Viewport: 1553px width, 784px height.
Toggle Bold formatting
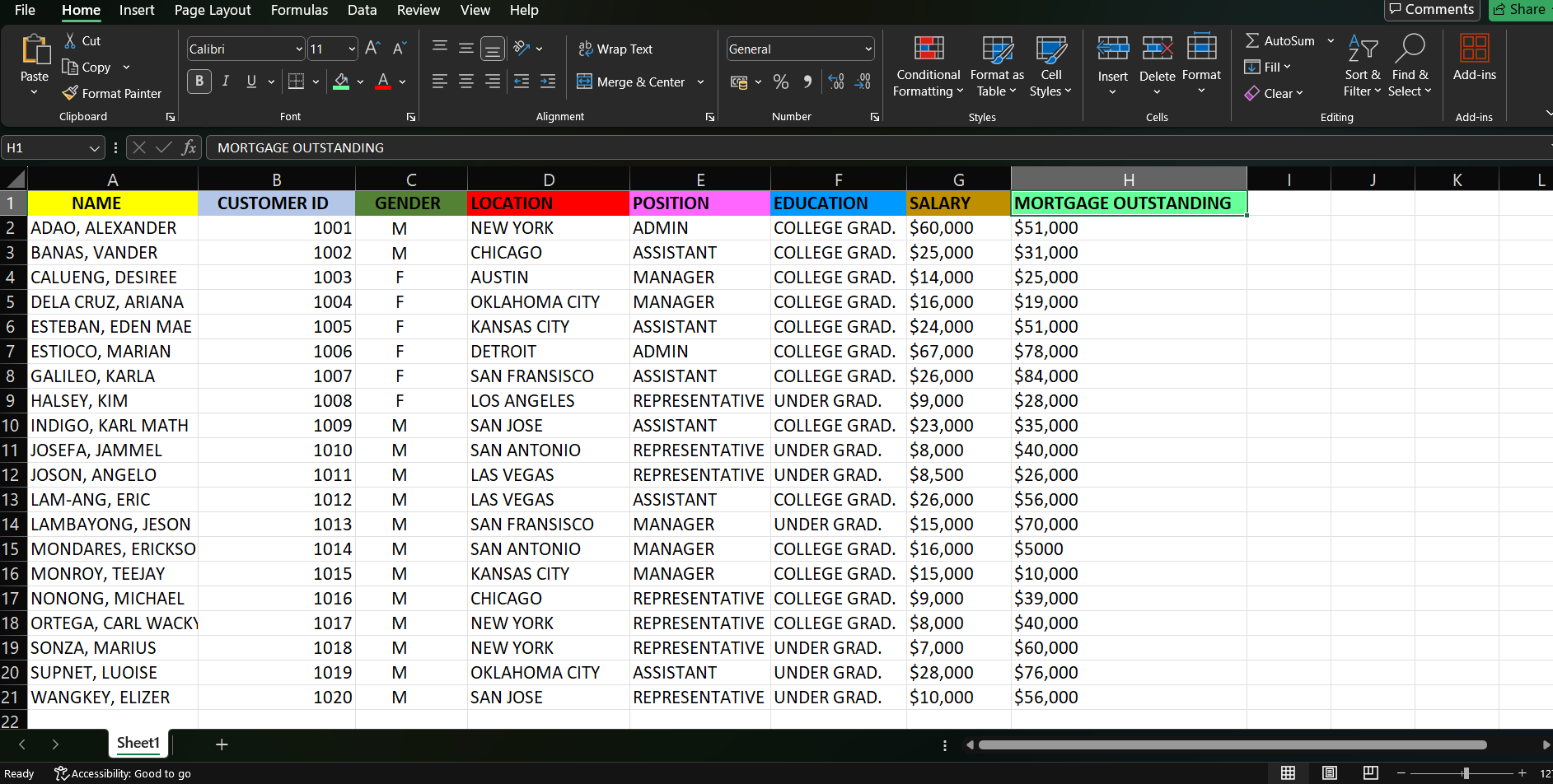pyautogui.click(x=199, y=81)
